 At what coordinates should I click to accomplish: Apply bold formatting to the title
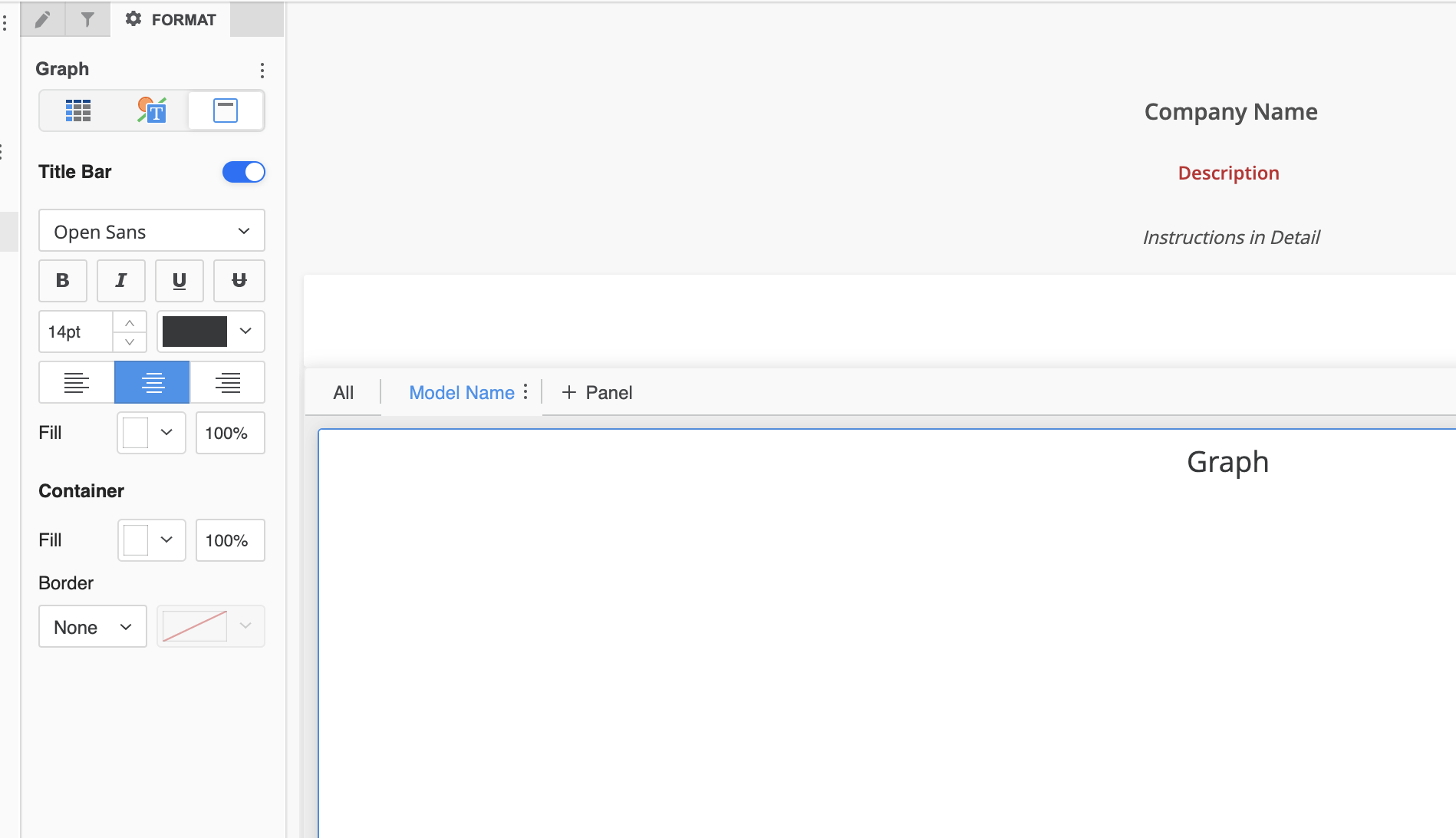click(x=62, y=280)
